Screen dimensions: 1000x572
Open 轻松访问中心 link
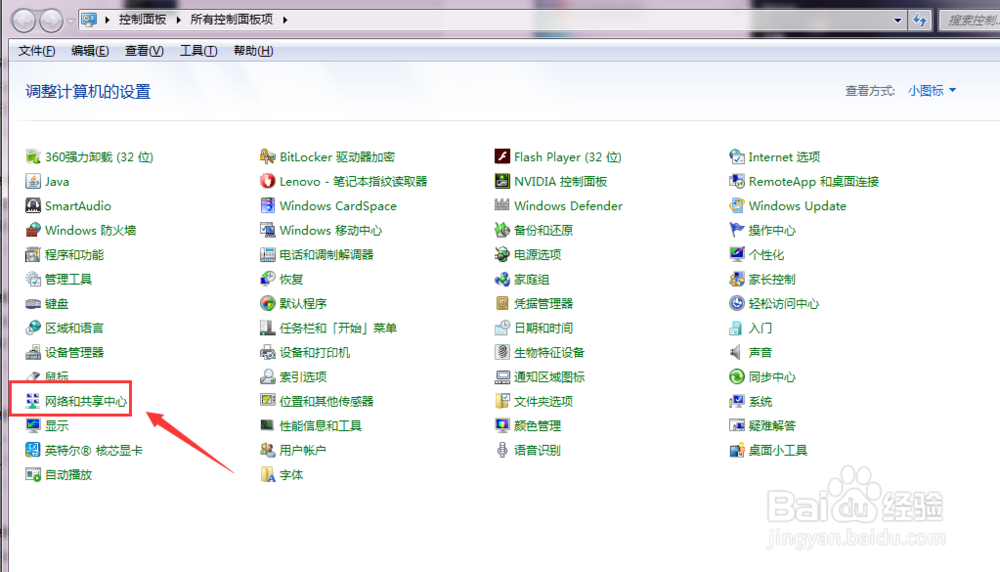pyautogui.click(x=784, y=304)
